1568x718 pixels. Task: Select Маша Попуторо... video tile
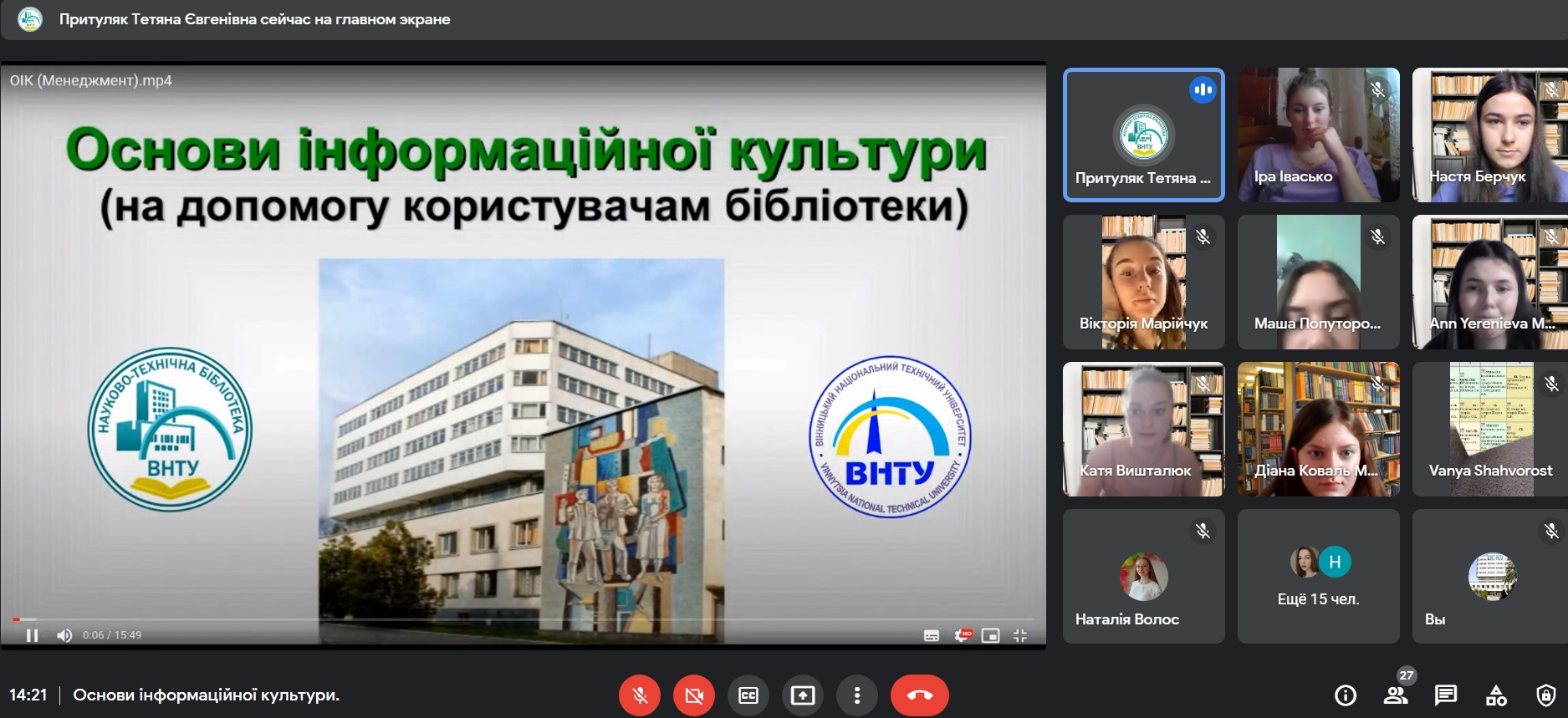1319,283
